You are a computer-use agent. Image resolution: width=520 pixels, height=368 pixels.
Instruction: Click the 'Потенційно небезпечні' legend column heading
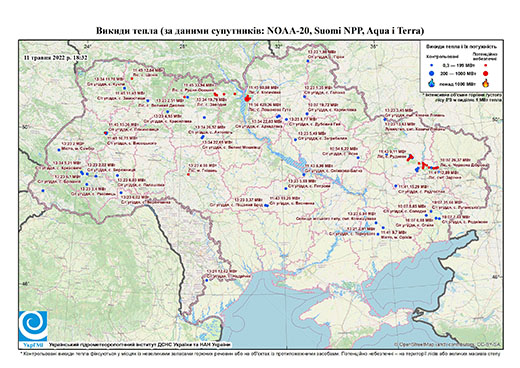click(485, 56)
